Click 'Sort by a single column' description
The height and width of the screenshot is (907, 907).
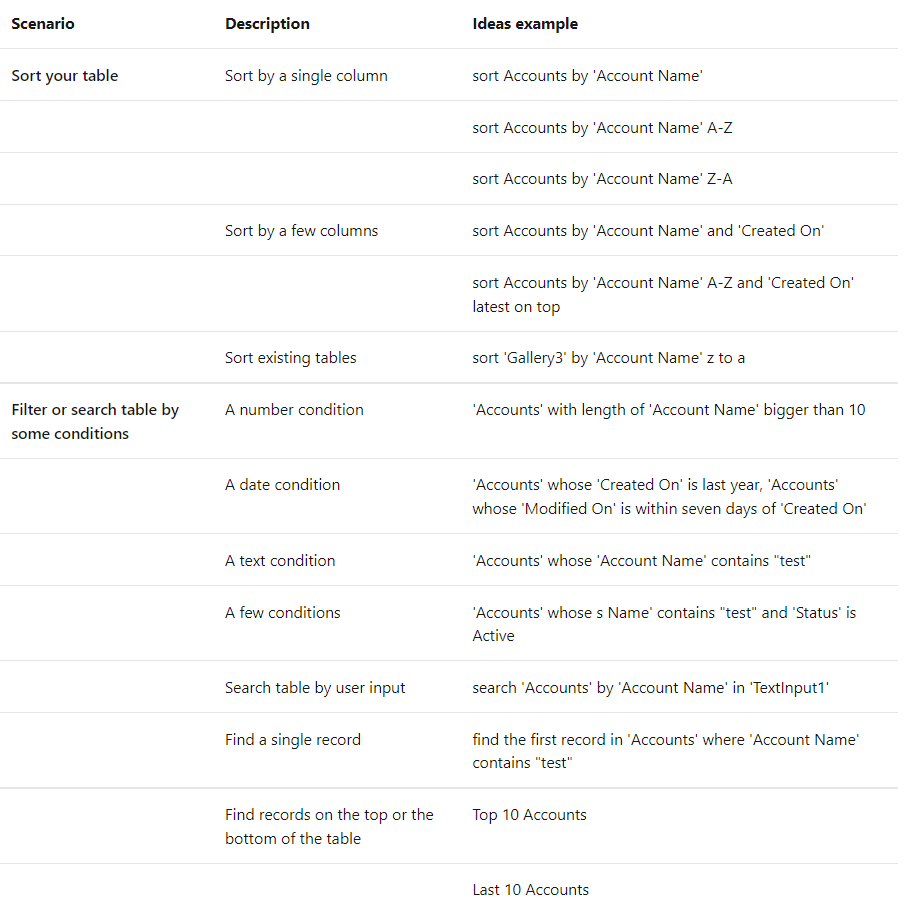click(x=306, y=76)
